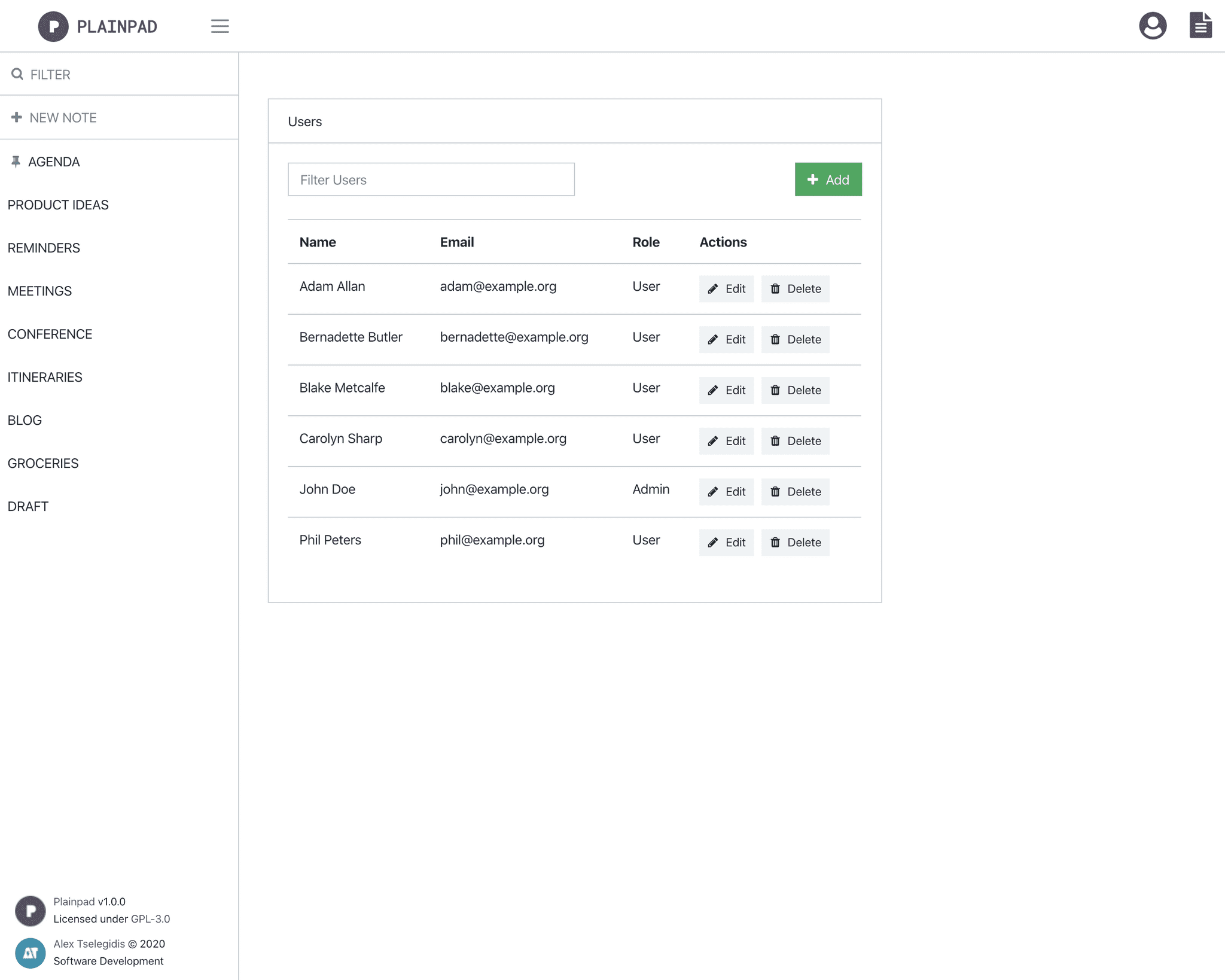Click the pencil edit icon for Adam Allan
This screenshot has width=1225, height=980.
[713, 289]
